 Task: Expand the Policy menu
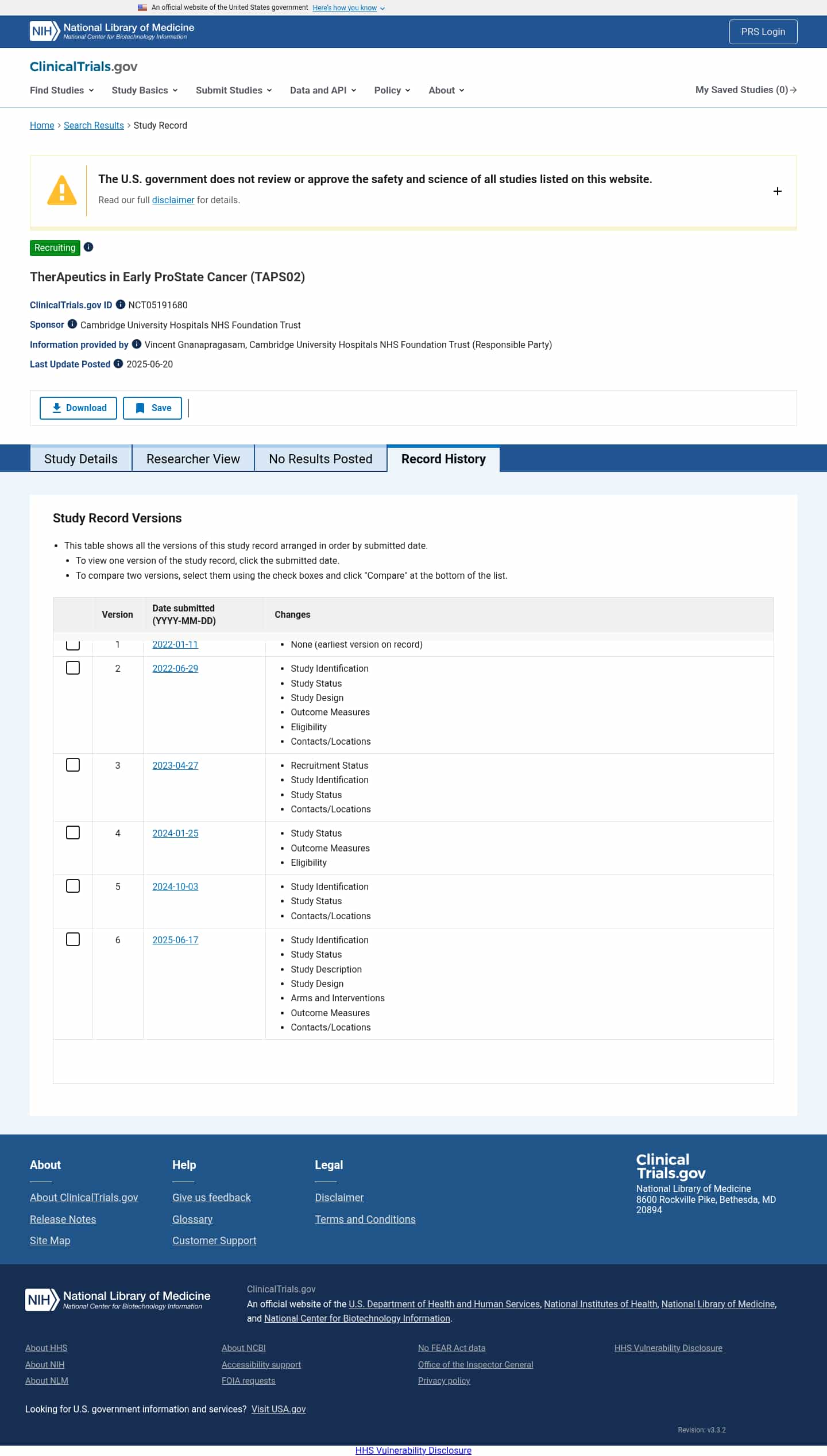392,90
